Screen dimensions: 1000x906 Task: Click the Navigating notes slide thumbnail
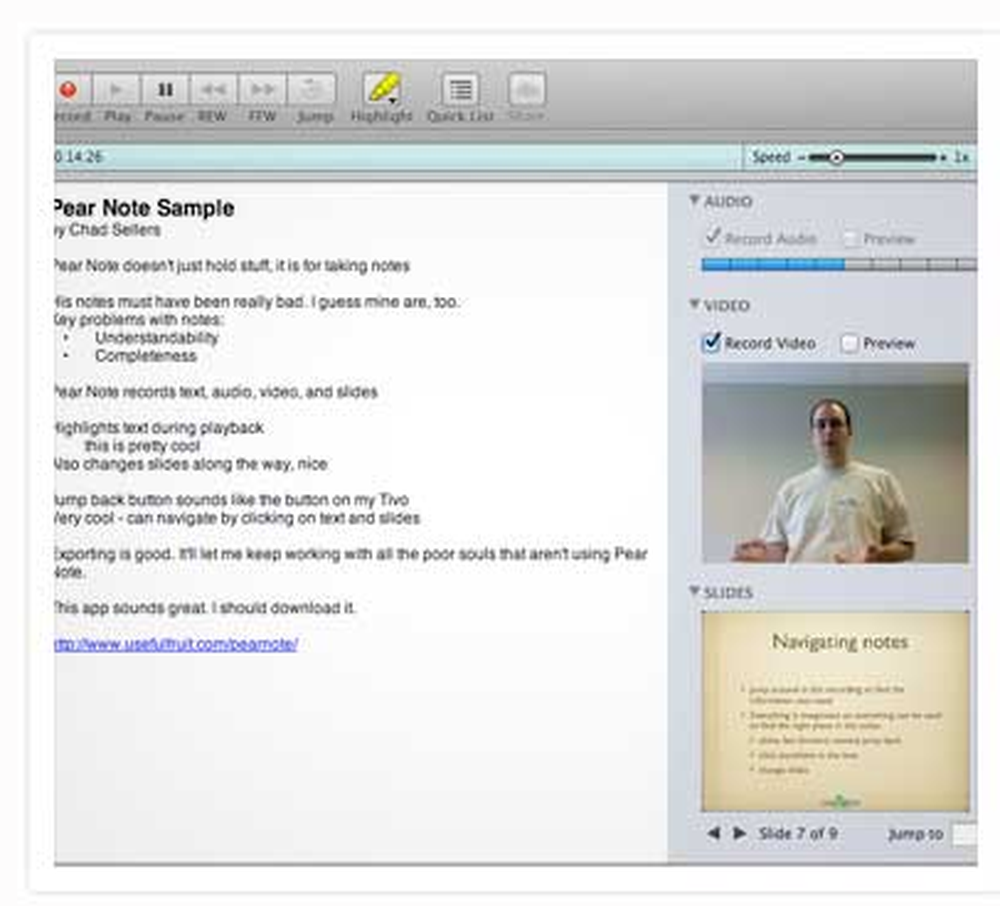point(835,711)
